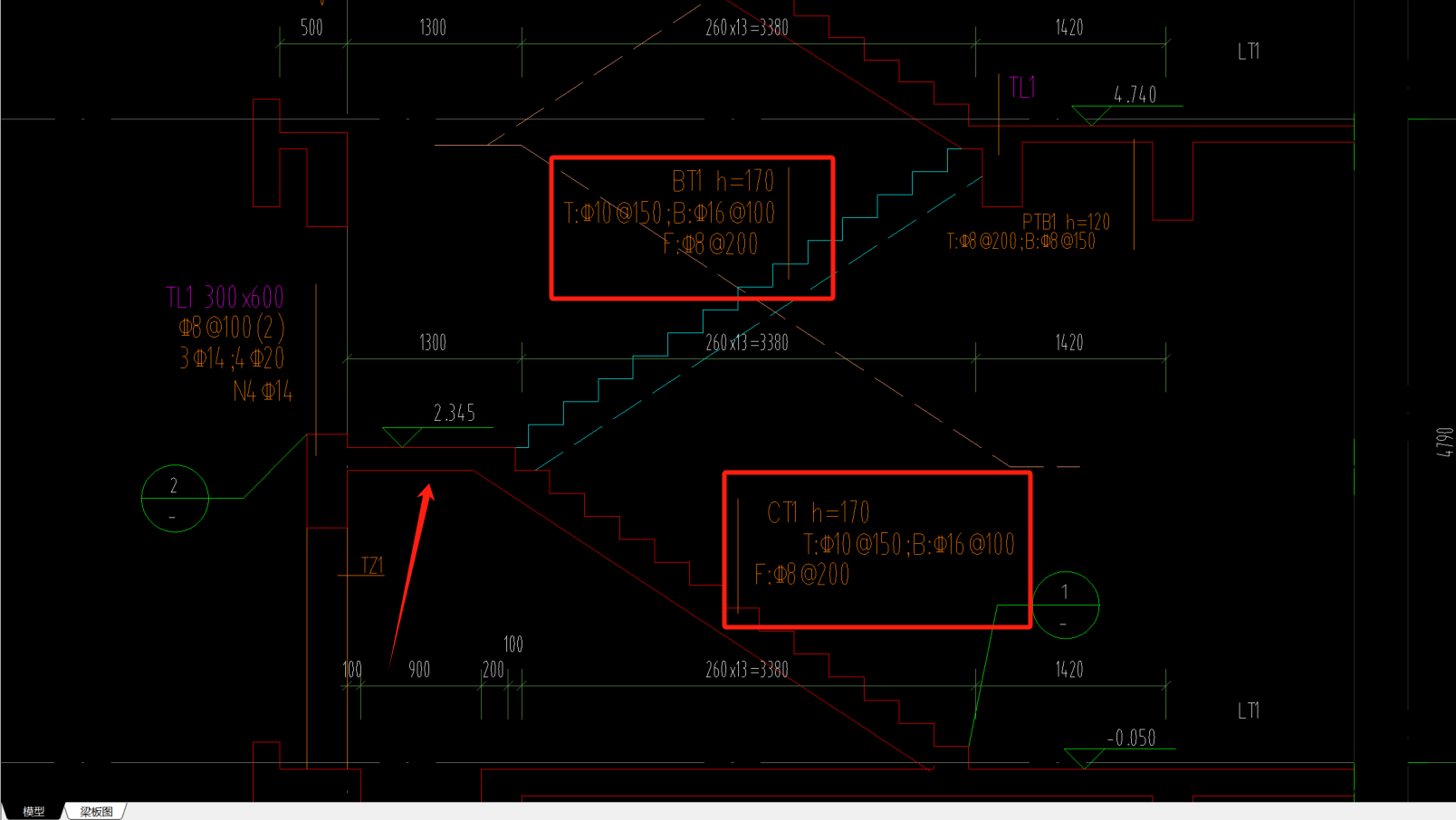Select section marker circle numbered 2

pyautogui.click(x=175, y=498)
